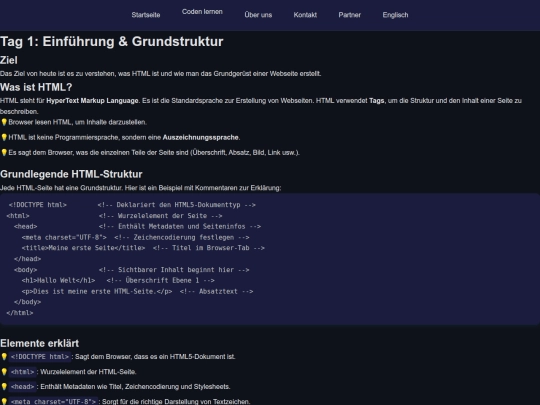Click bold word Auszeichnungssprache

(201, 137)
